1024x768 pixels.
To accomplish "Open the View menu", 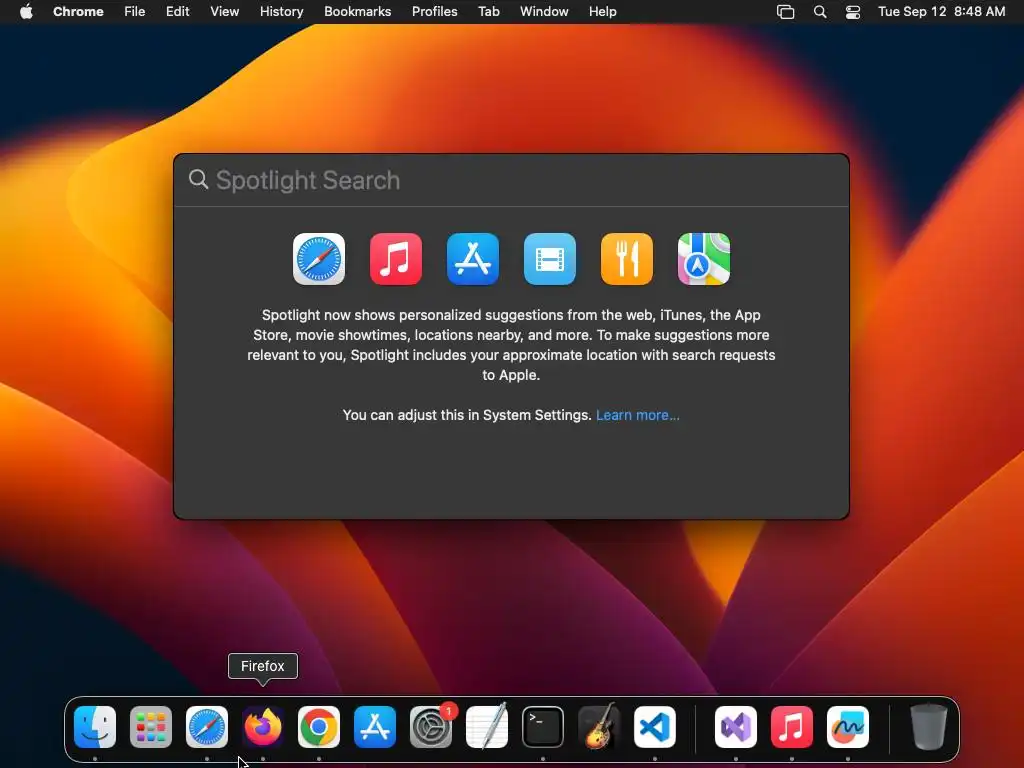I will (x=225, y=12).
